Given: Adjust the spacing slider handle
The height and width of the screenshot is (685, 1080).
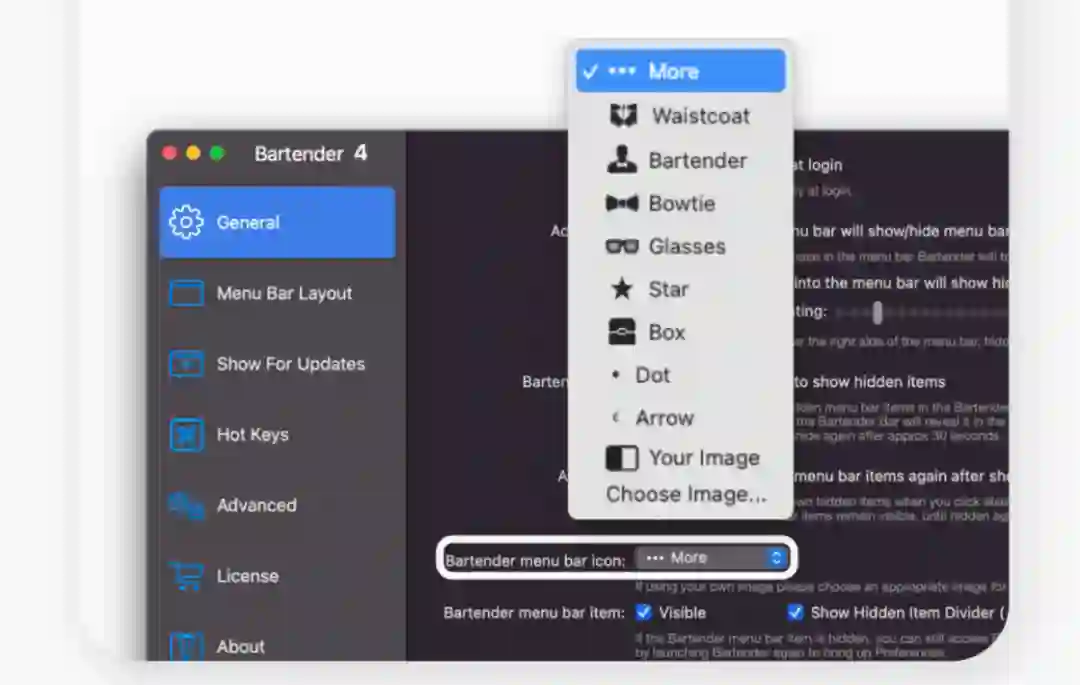Looking at the screenshot, I should (x=877, y=313).
